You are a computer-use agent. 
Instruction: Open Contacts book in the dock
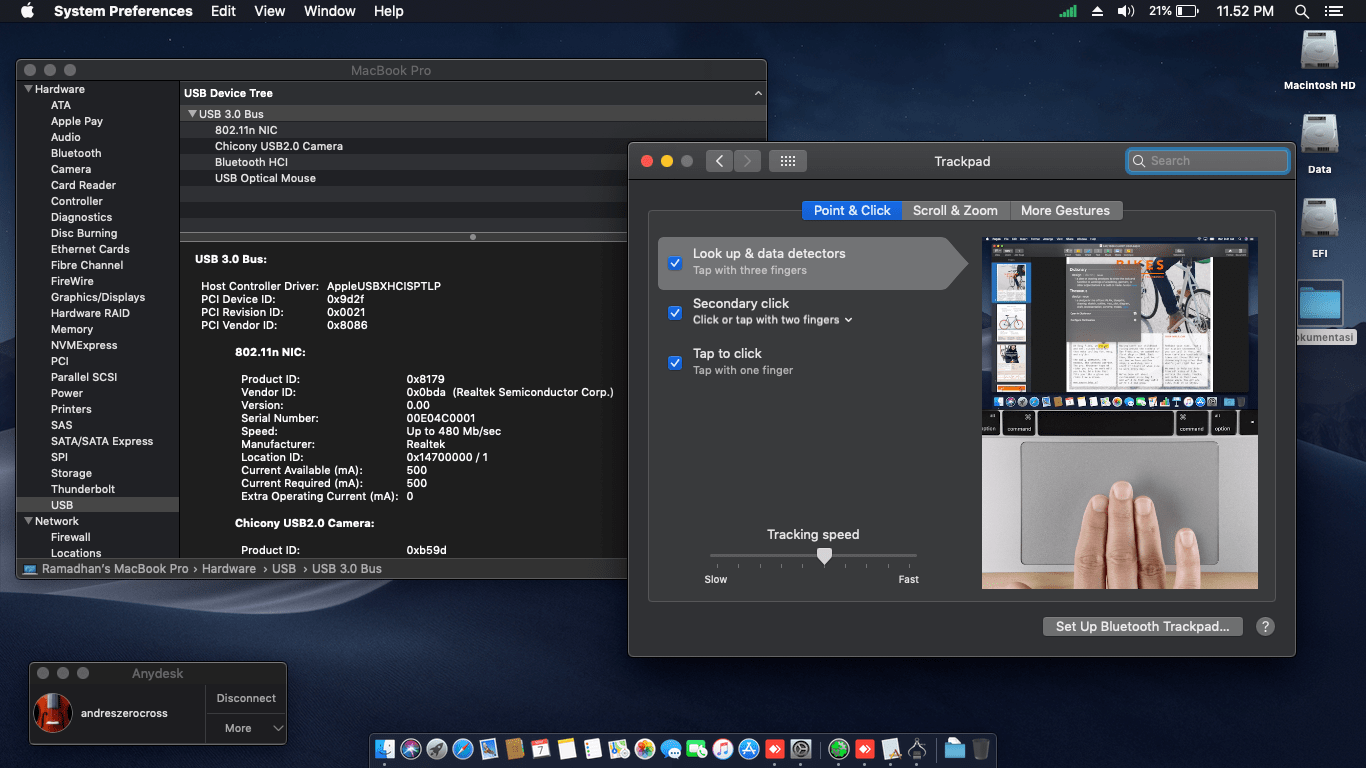point(515,748)
